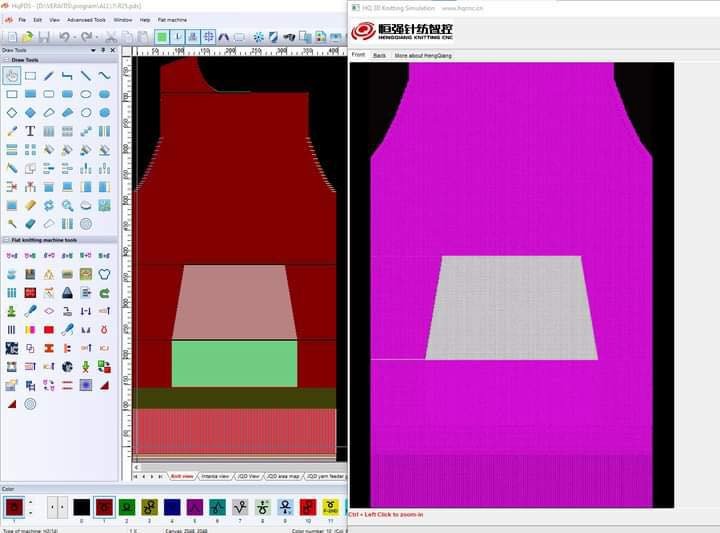This screenshot has width=720, height=533.
Task: Open the More about HengQiang link
Action: click(x=422, y=56)
